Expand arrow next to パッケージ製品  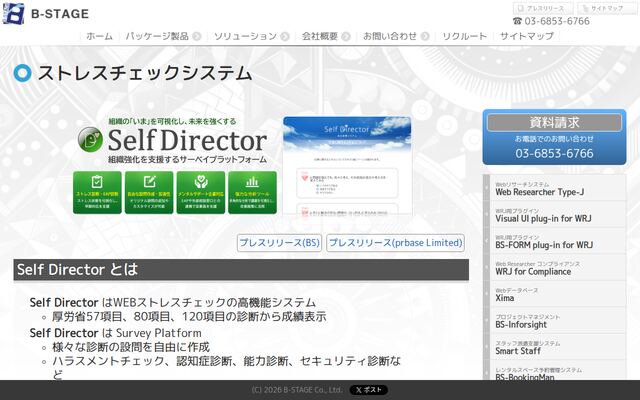click(197, 36)
